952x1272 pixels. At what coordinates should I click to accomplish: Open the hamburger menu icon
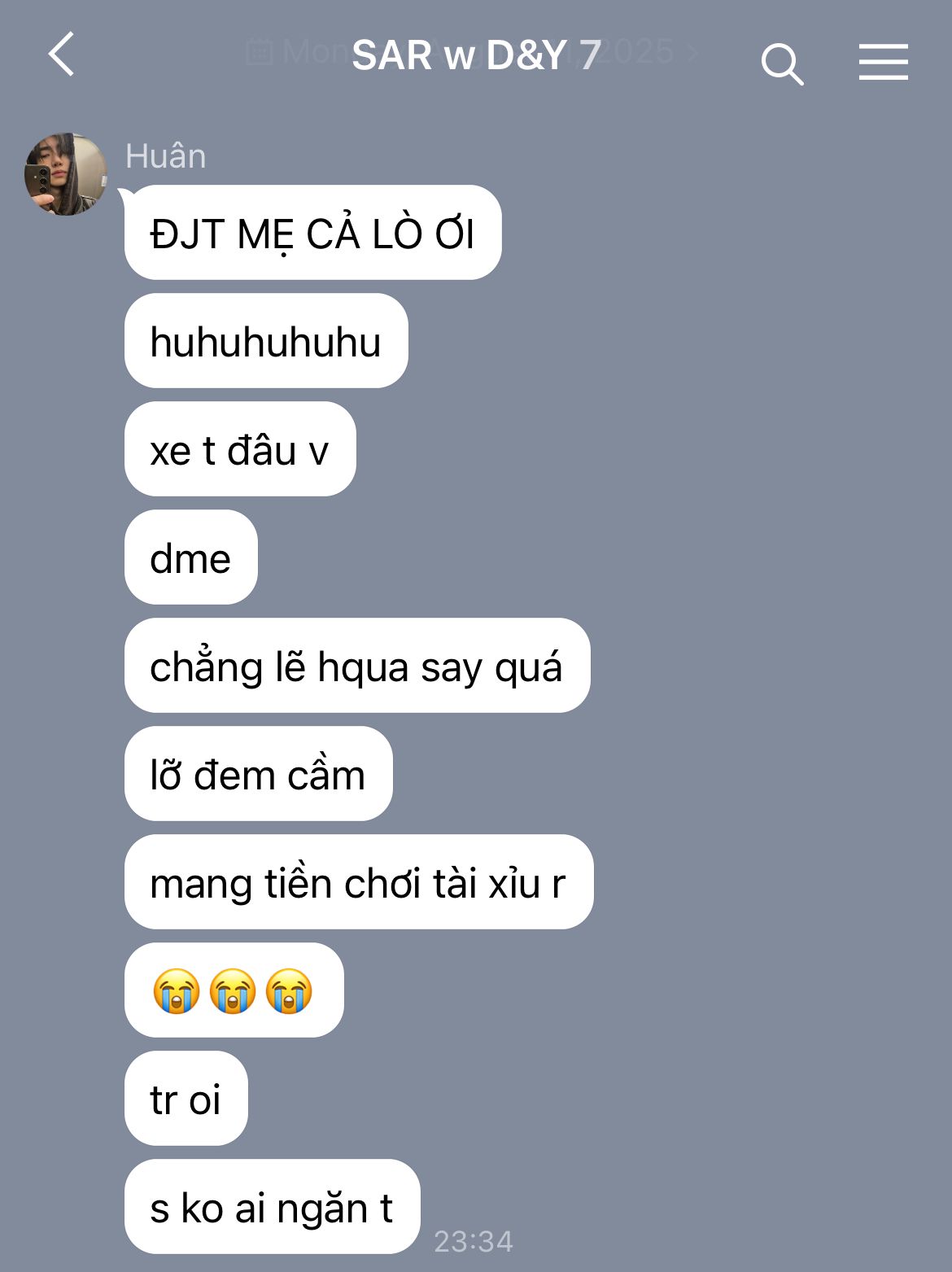click(884, 62)
